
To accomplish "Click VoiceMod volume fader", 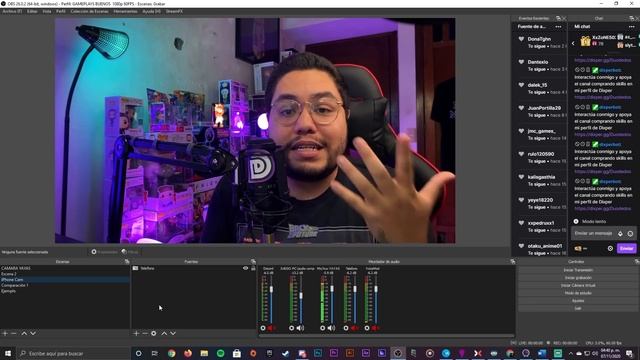I will 376,289.
